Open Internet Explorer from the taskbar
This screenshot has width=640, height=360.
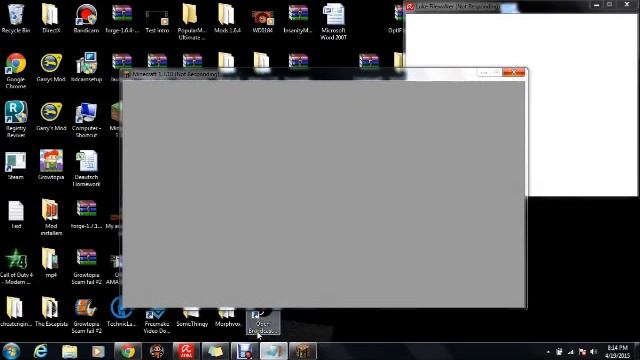pyautogui.click(x=40, y=351)
